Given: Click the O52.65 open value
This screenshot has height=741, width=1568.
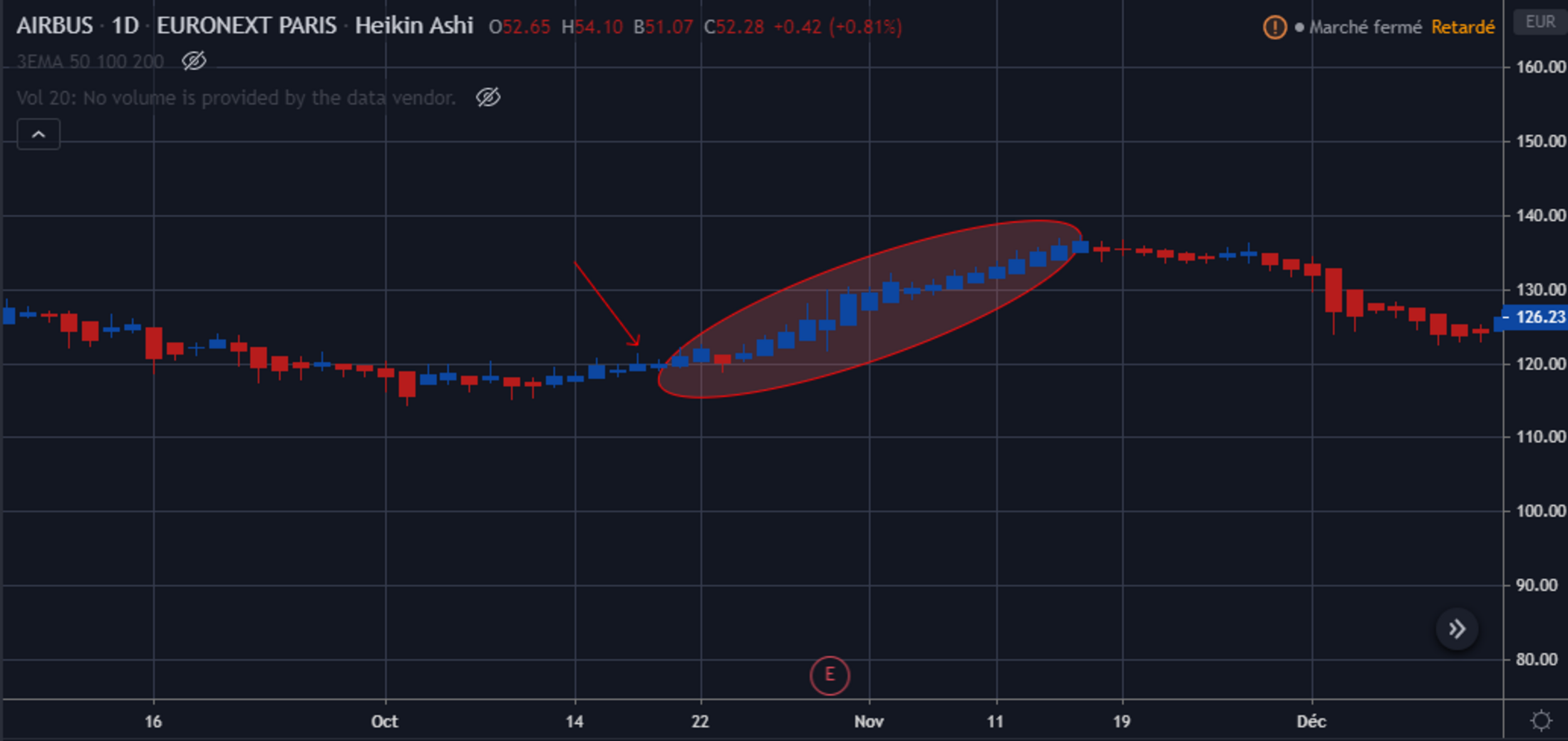Looking at the screenshot, I should tap(520, 27).
